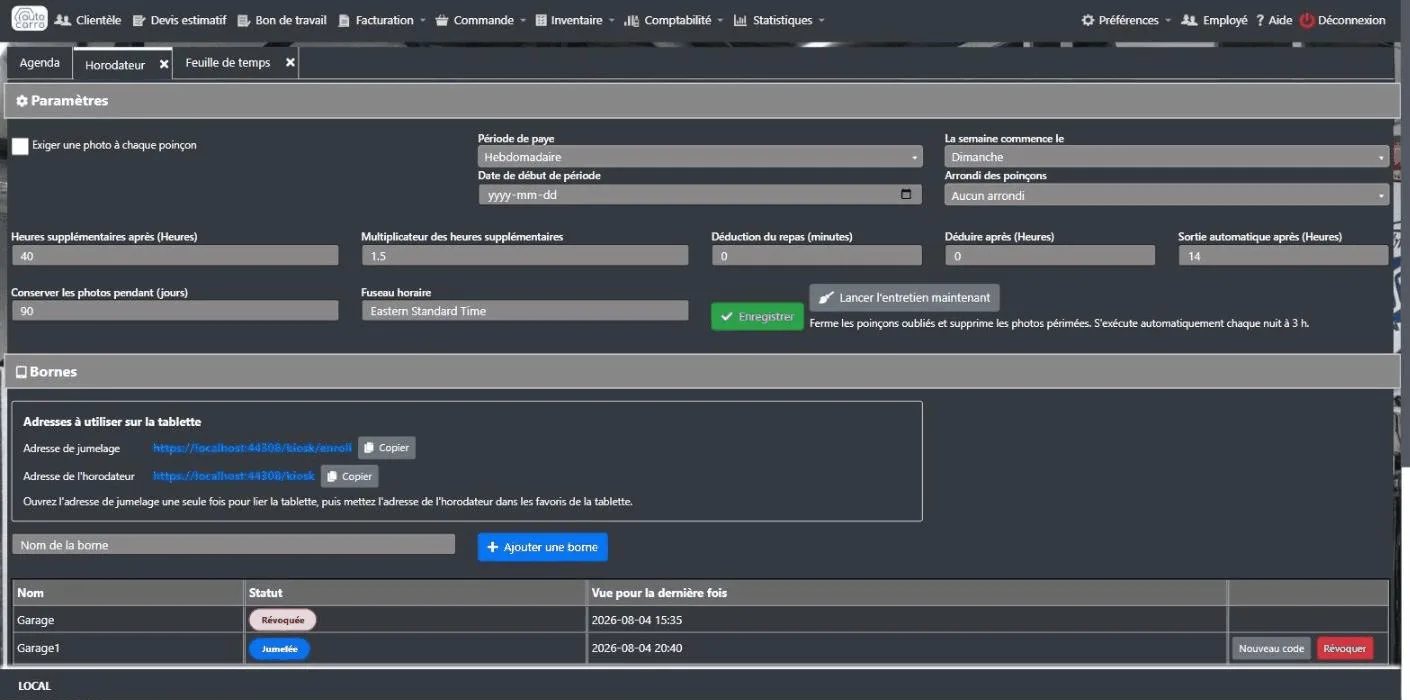The width and height of the screenshot is (1410, 700).
Task: Open the Préférences gear menu
Action: pyautogui.click(x=1126, y=20)
